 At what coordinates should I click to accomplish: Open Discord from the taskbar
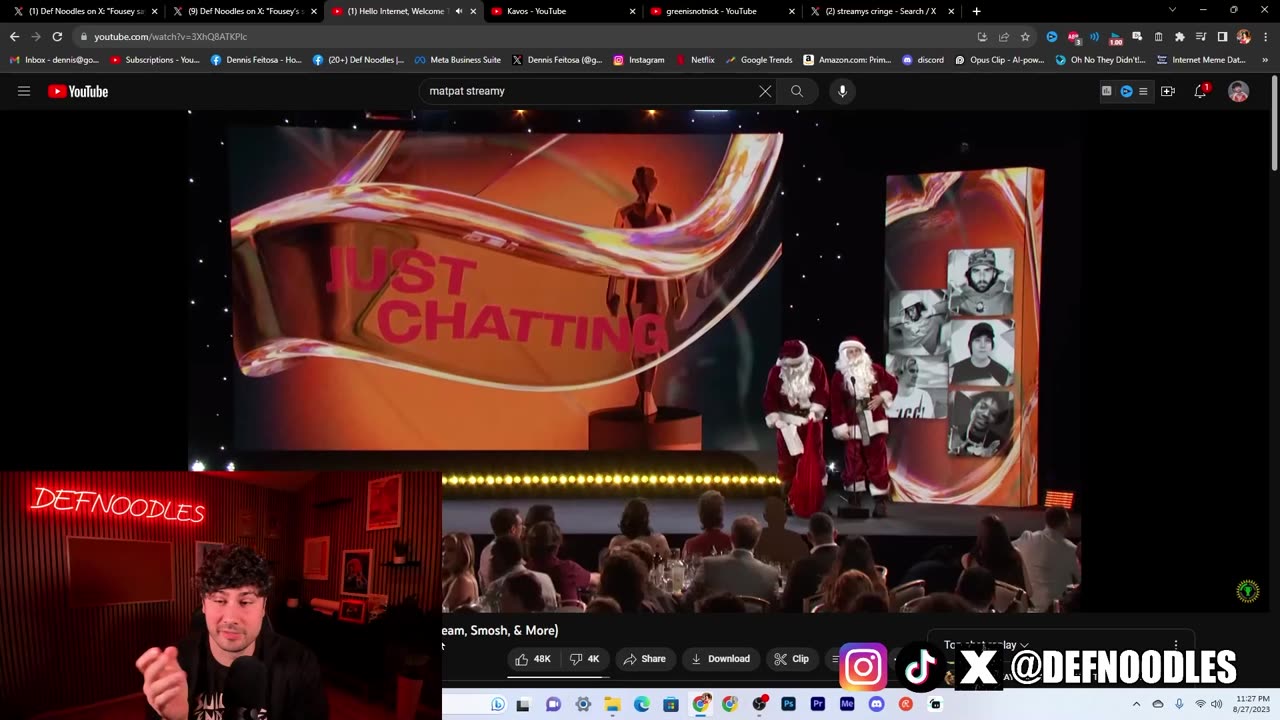[x=877, y=704]
